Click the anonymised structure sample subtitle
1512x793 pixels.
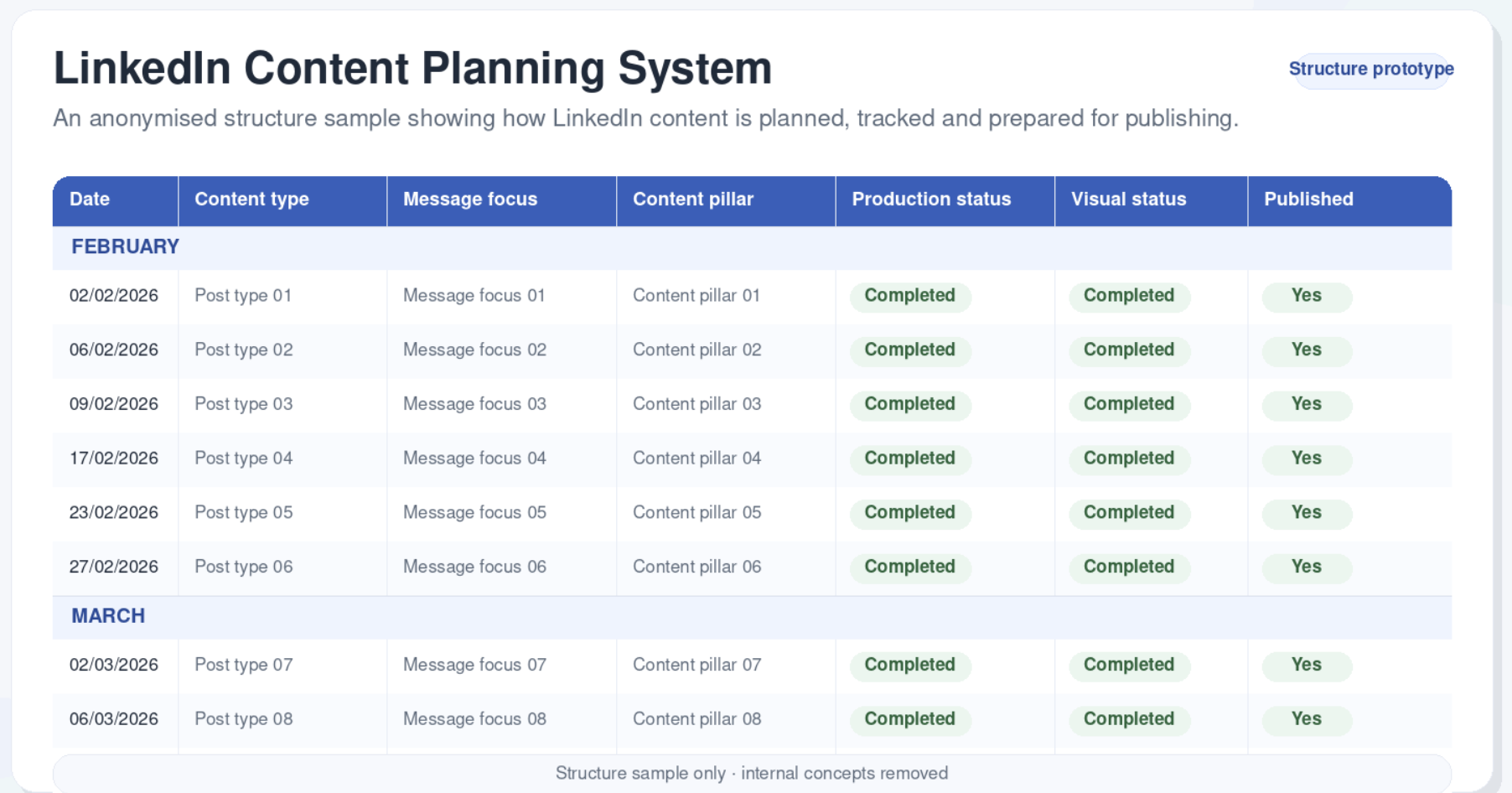[x=645, y=118]
